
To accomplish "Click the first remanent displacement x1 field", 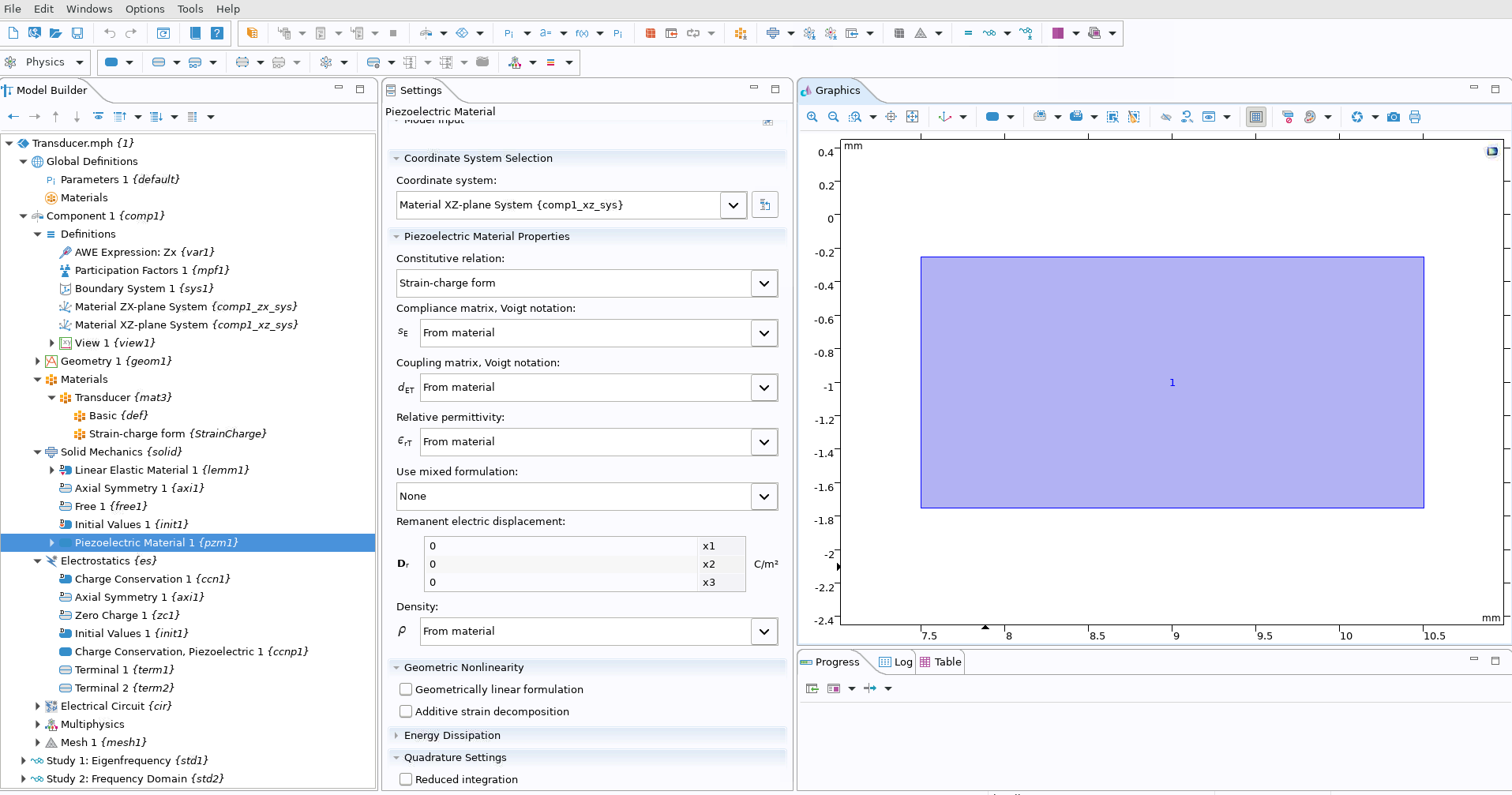I will pyautogui.click(x=561, y=546).
